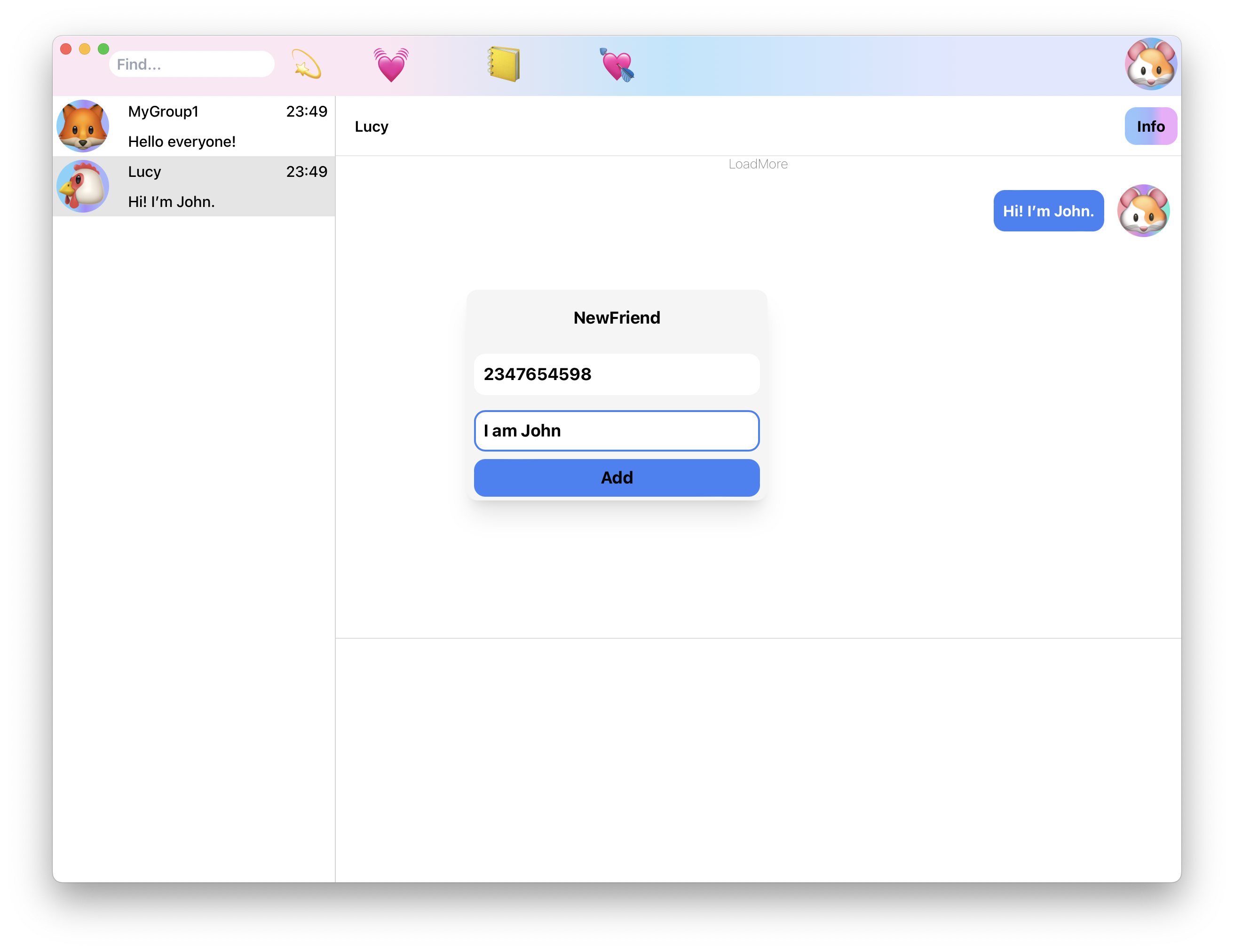The width and height of the screenshot is (1234, 952).
Task: Click the empty message compose area
Action: (x=758, y=760)
